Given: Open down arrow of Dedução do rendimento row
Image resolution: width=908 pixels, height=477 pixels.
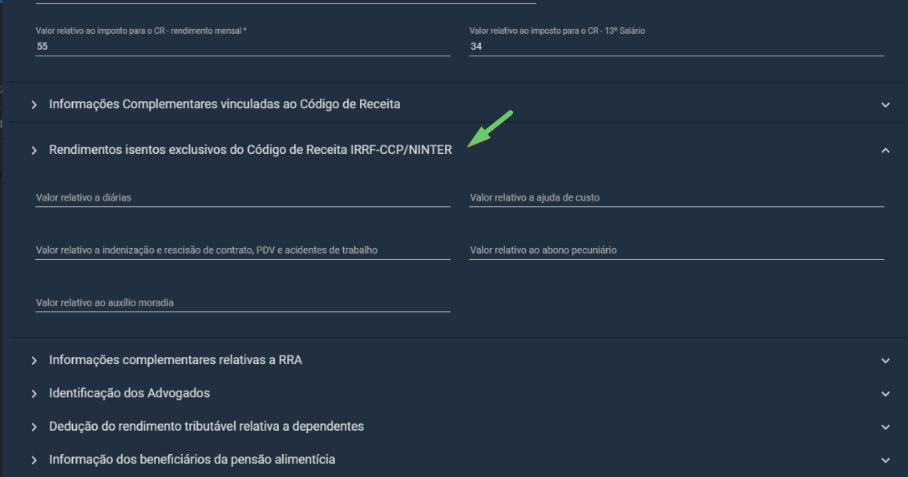Looking at the screenshot, I should coord(885,427).
